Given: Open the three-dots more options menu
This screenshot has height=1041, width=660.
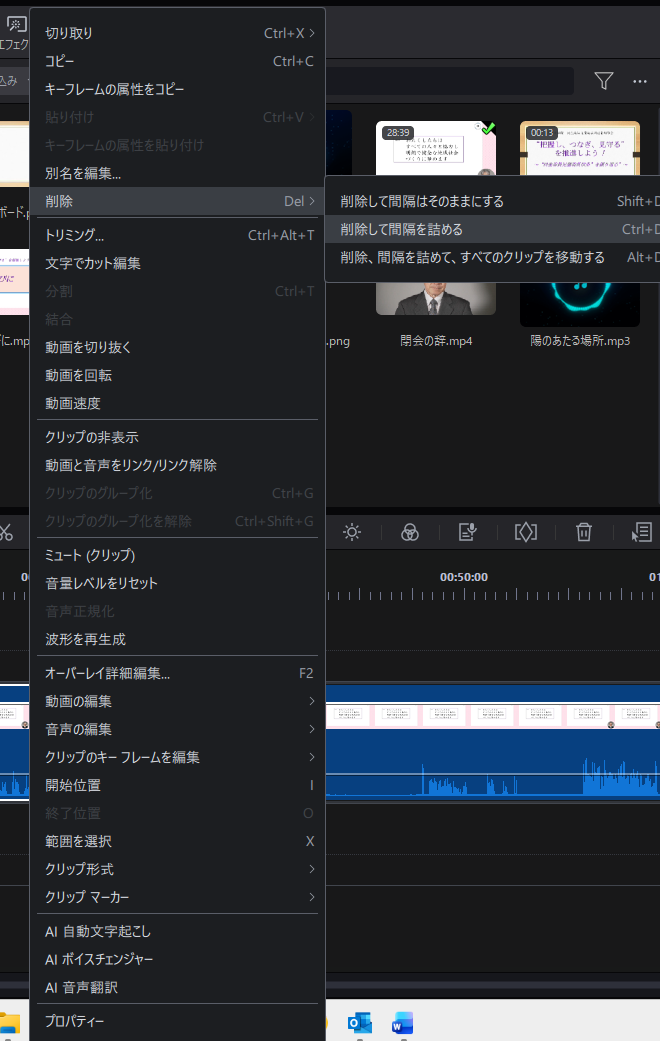Looking at the screenshot, I should [x=640, y=81].
